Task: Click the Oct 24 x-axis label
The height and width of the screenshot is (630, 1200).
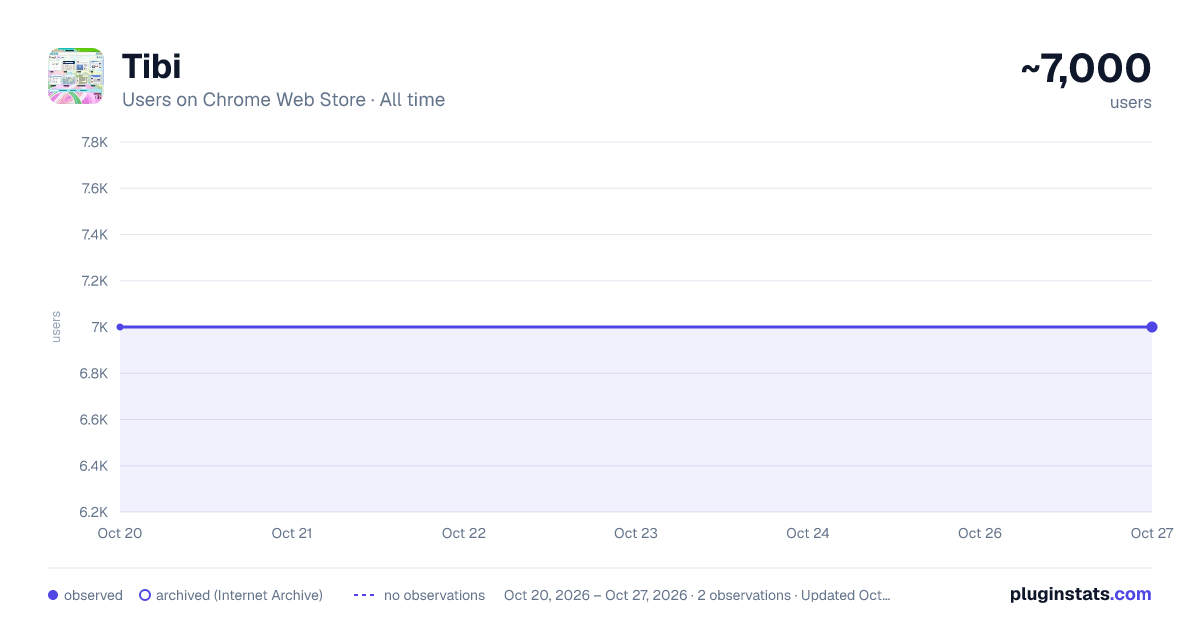Action: (x=808, y=534)
